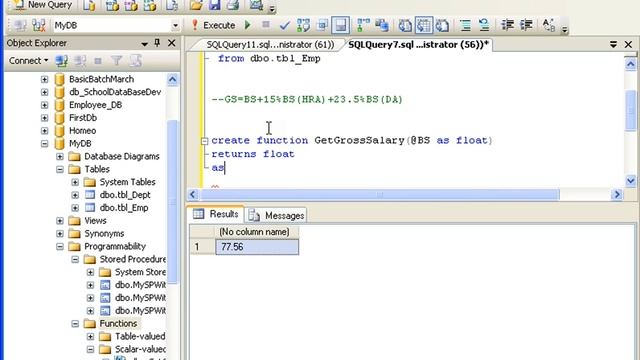
Task: Collapse the Functions folder
Action: pos(75,324)
